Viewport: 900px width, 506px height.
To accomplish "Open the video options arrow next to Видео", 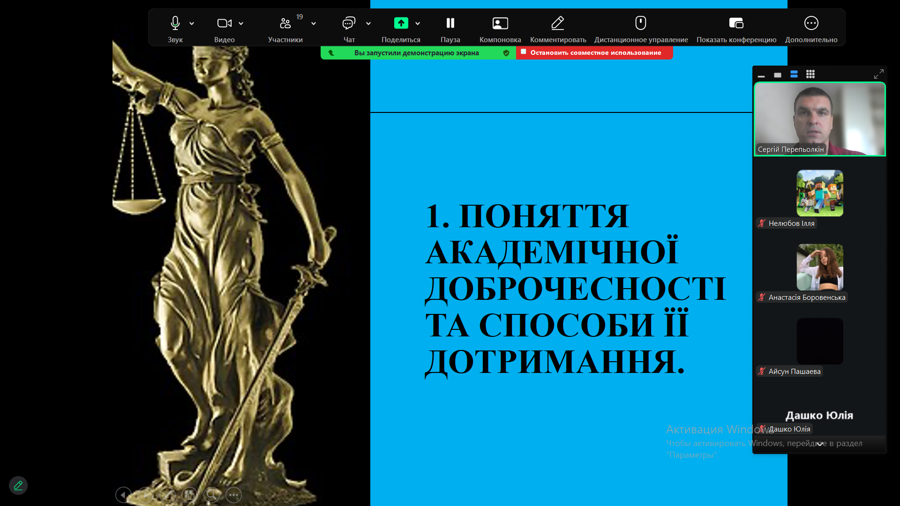I will pos(241,23).
